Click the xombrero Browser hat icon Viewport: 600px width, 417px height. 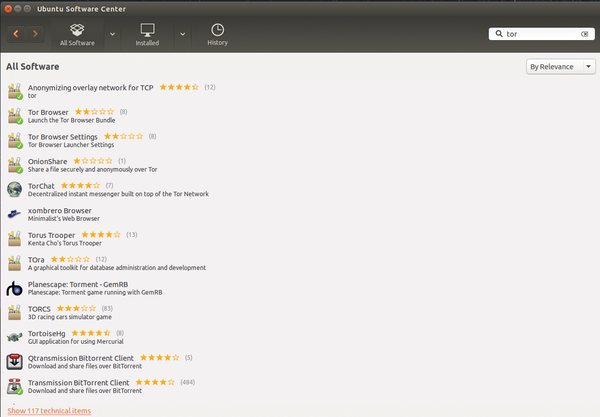[15, 214]
